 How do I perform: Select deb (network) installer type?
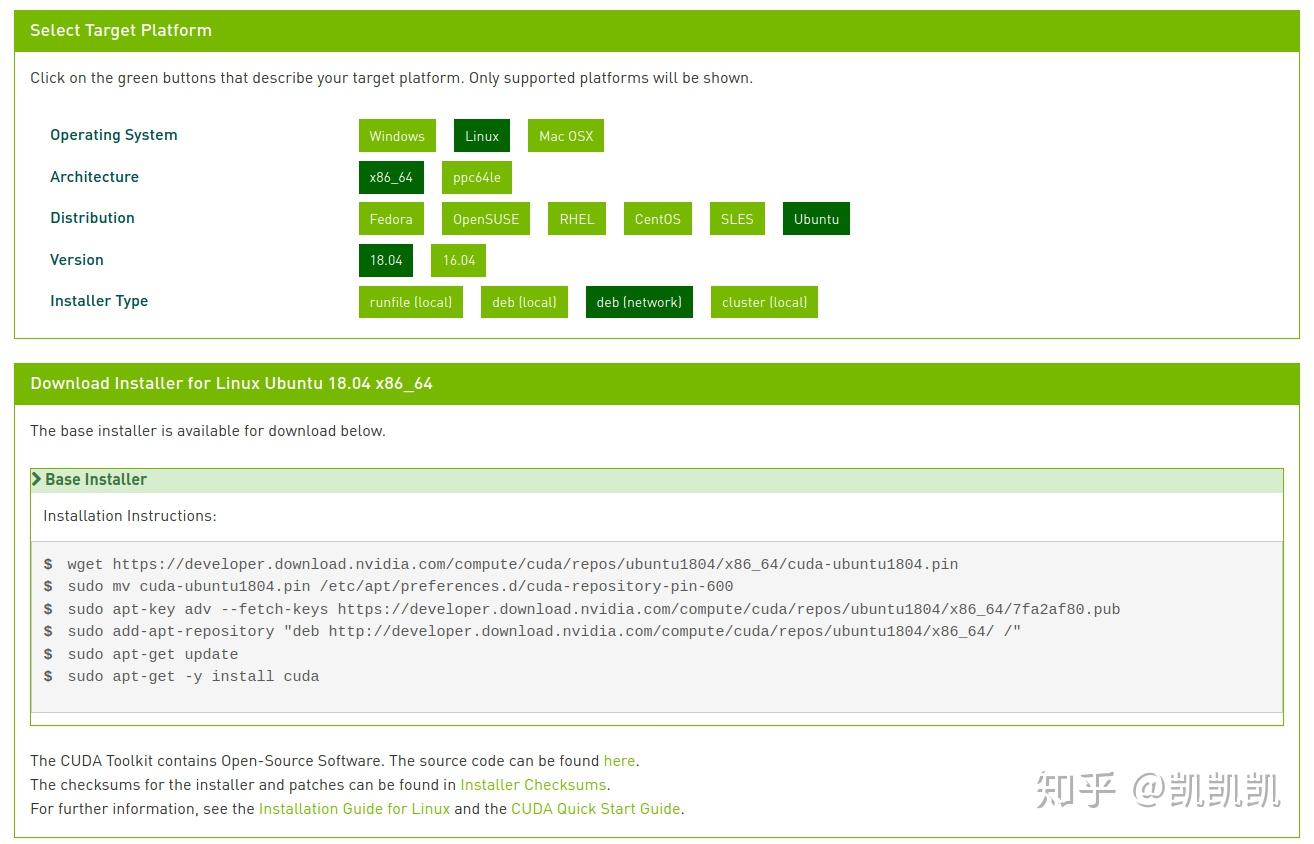click(639, 302)
